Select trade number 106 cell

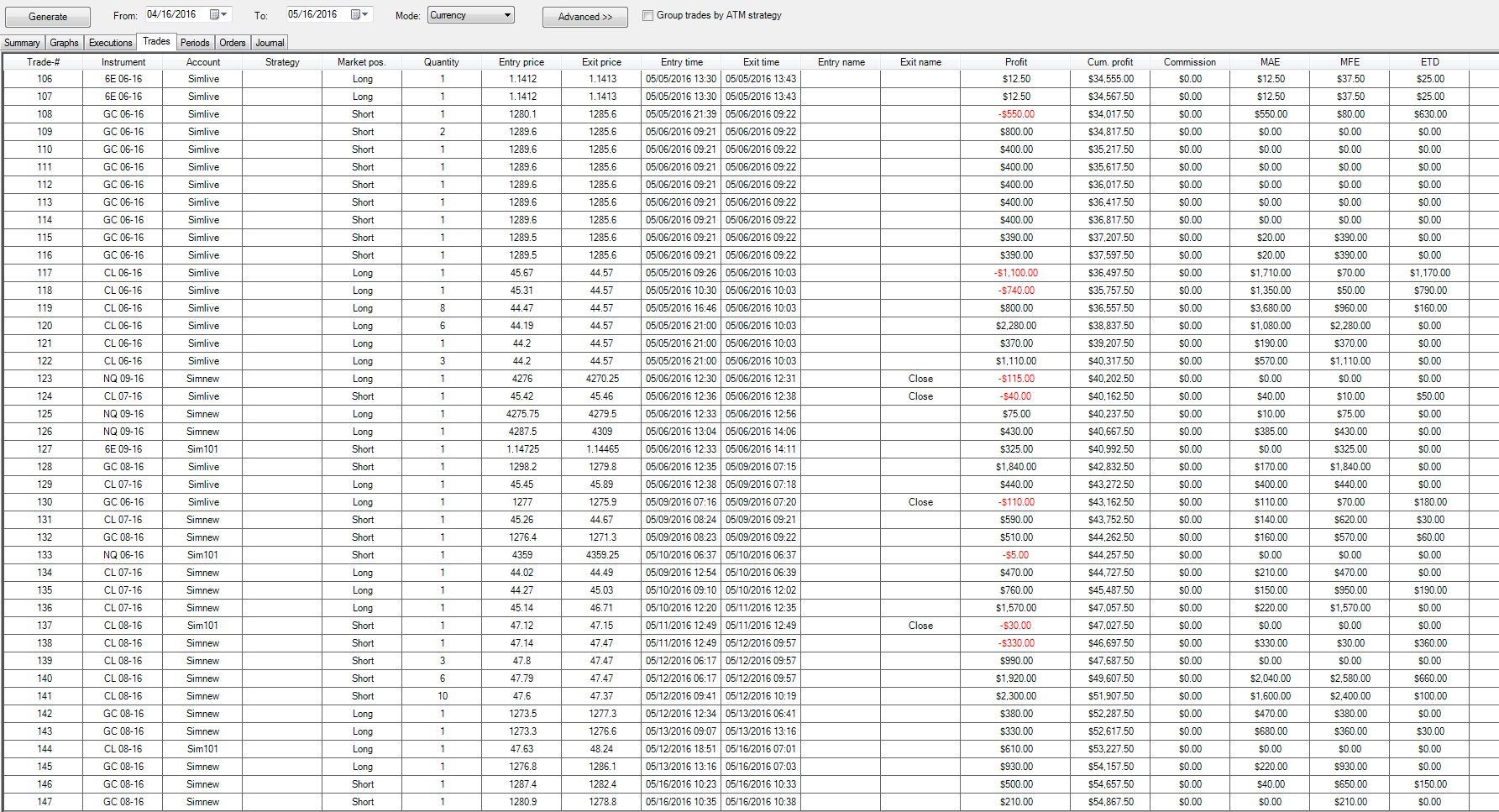pyautogui.click(x=44, y=79)
